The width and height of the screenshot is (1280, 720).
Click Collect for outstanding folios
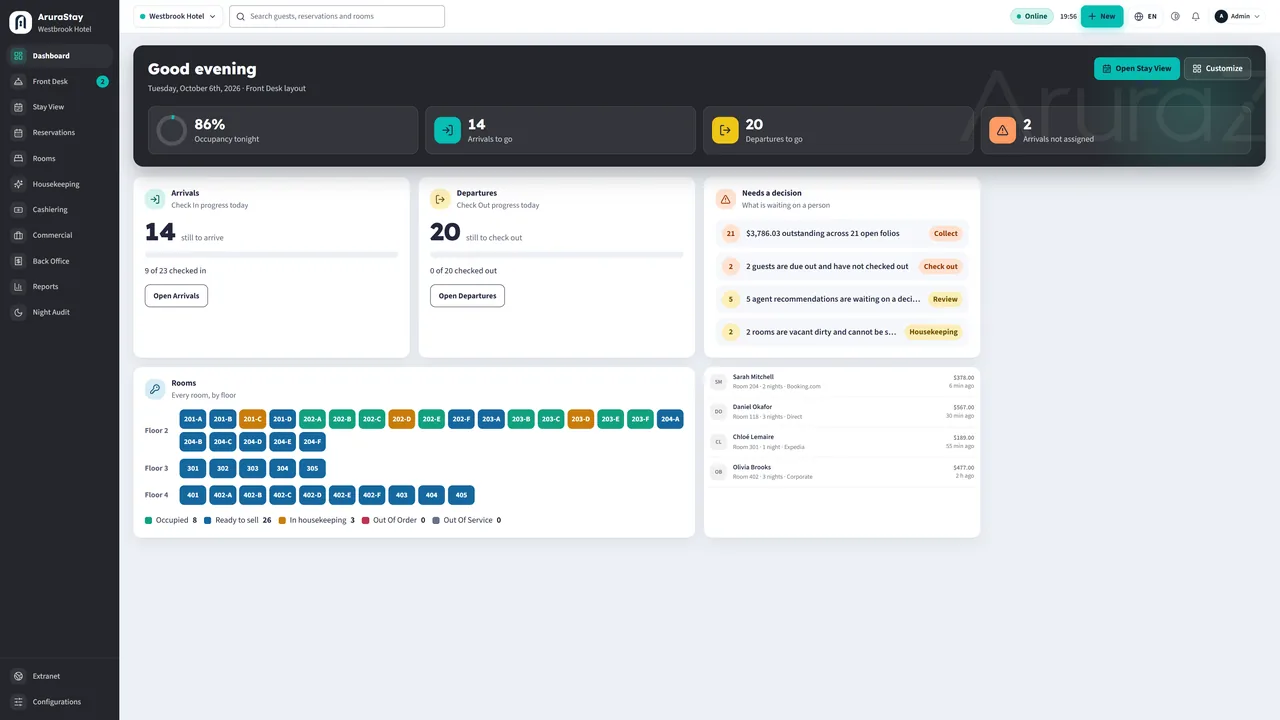[x=946, y=234]
